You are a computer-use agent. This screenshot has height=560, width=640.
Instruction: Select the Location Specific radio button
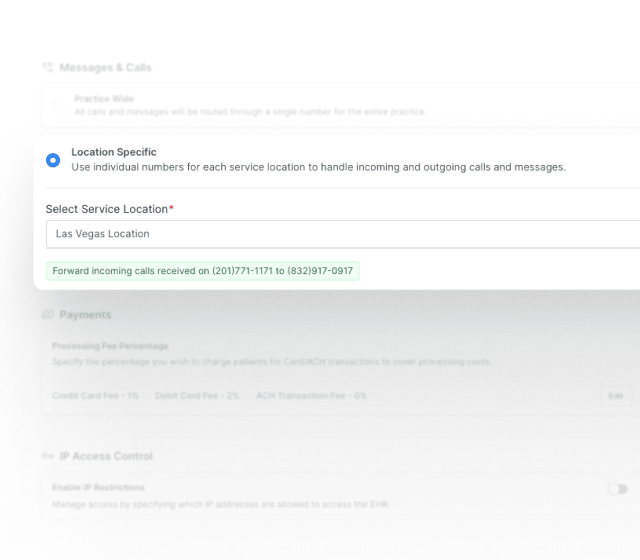tap(53, 160)
